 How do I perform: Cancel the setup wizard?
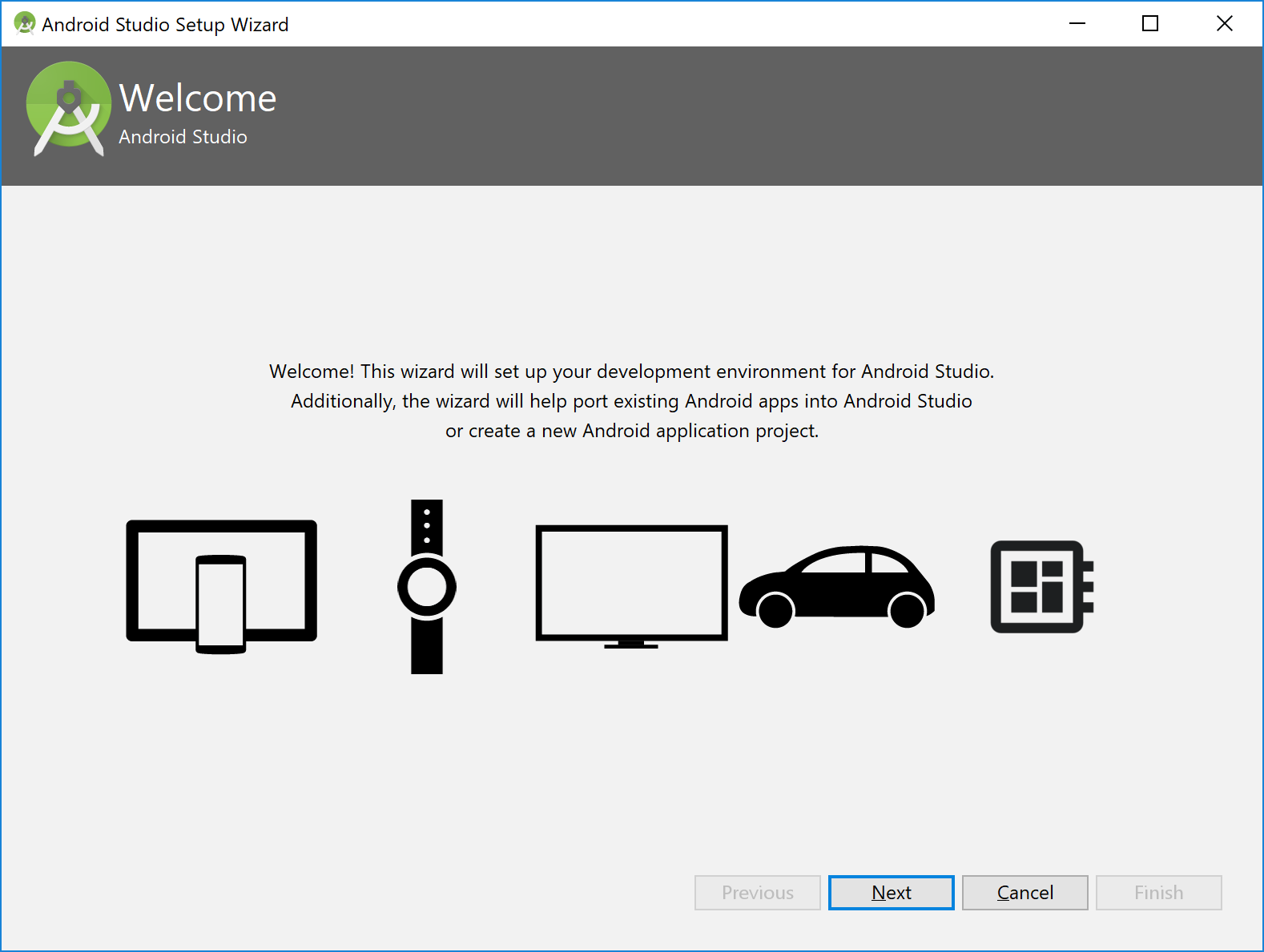1024,892
